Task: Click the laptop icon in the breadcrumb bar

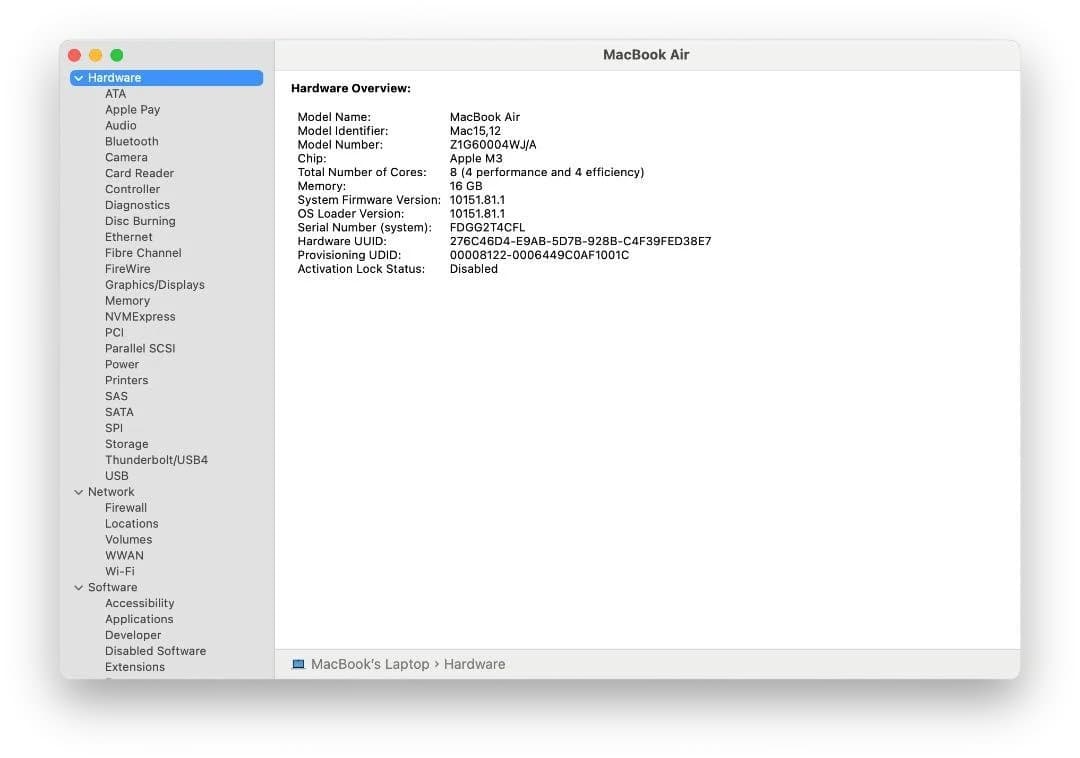Action: [x=297, y=663]
